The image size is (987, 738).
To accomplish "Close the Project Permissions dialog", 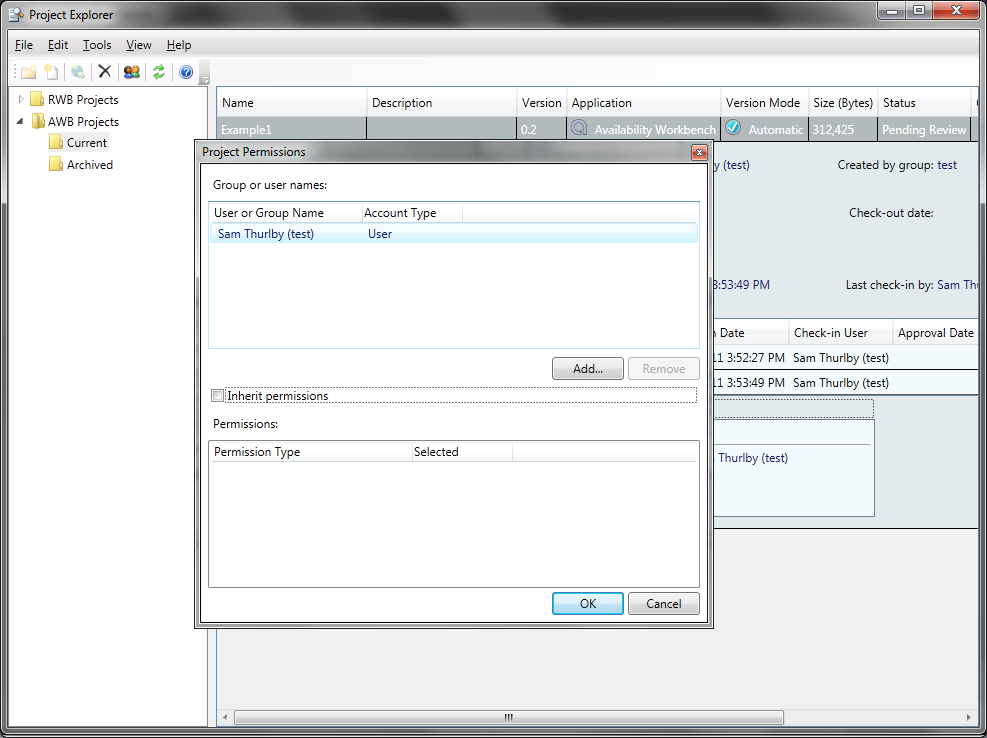I will (x=699, y=152).
